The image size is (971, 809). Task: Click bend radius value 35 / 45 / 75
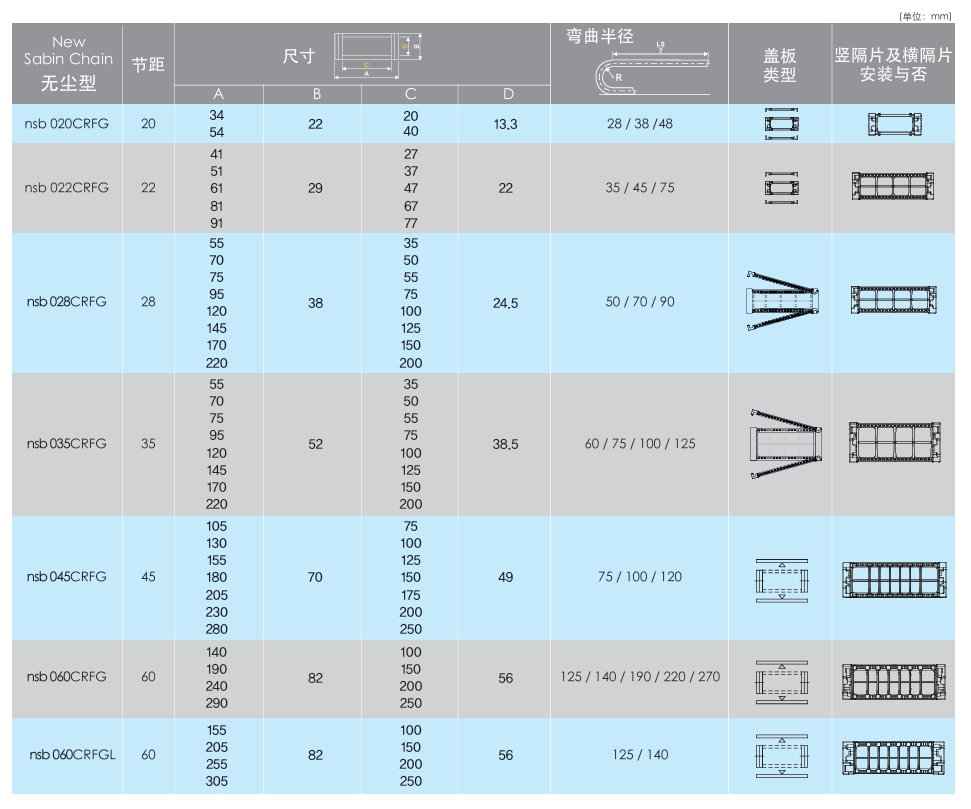click(x=640, y=188)
